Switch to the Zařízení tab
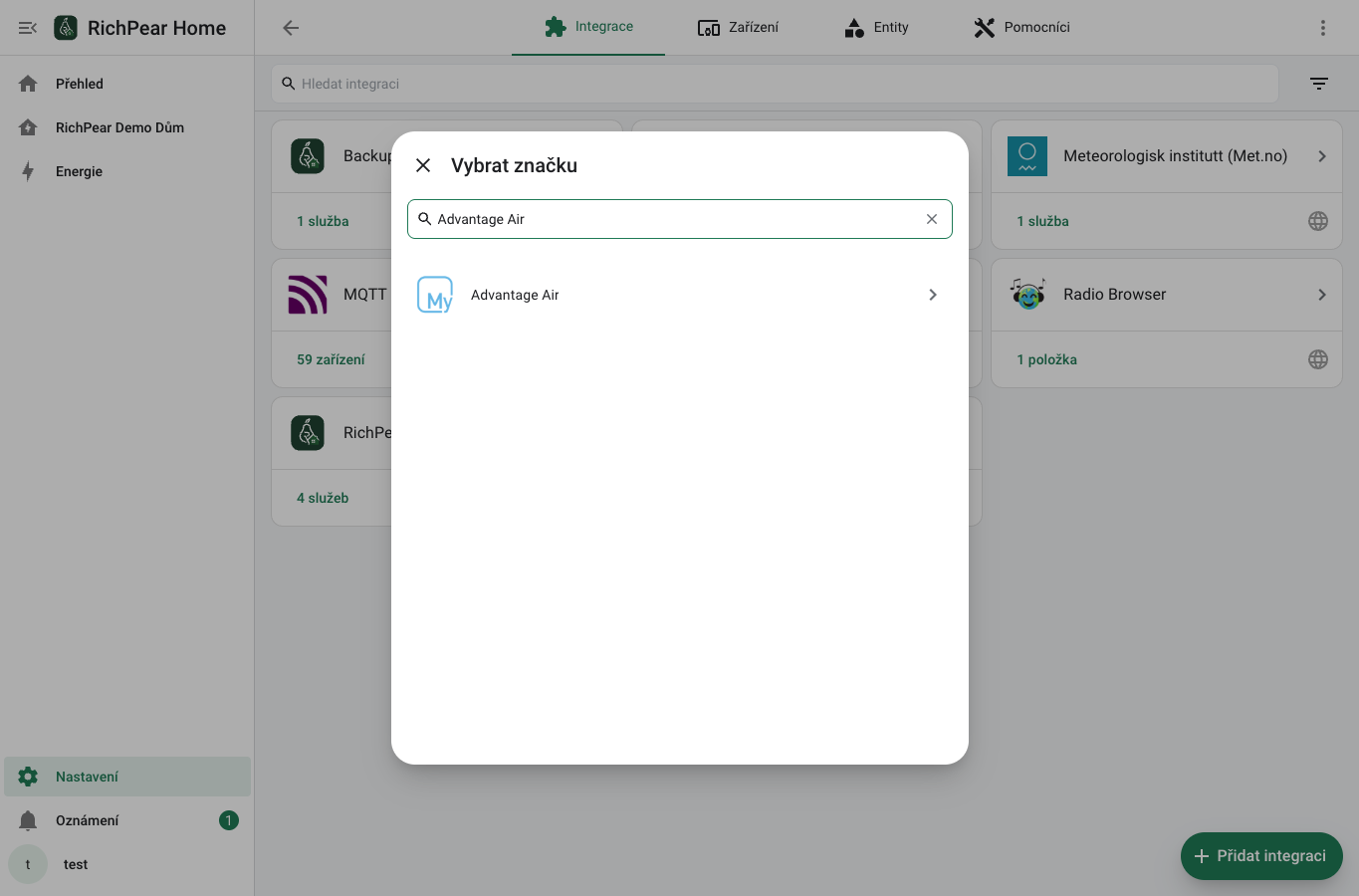 [739, 27]
